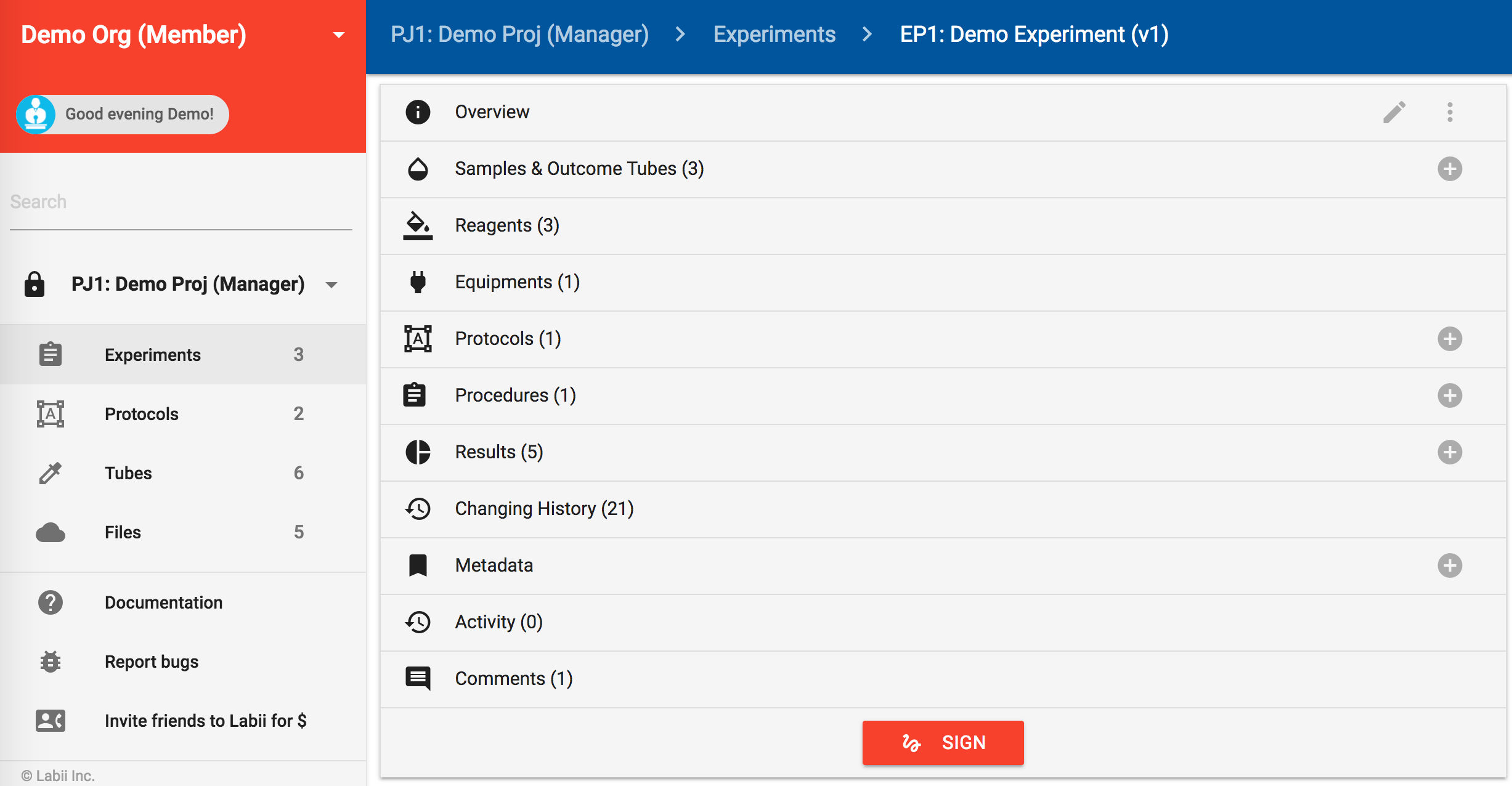Image resolution: width=1512 pixels, height=786 pixels.
Task: Click the plus icon beside Results
Action: click(x=1450, y=452)
